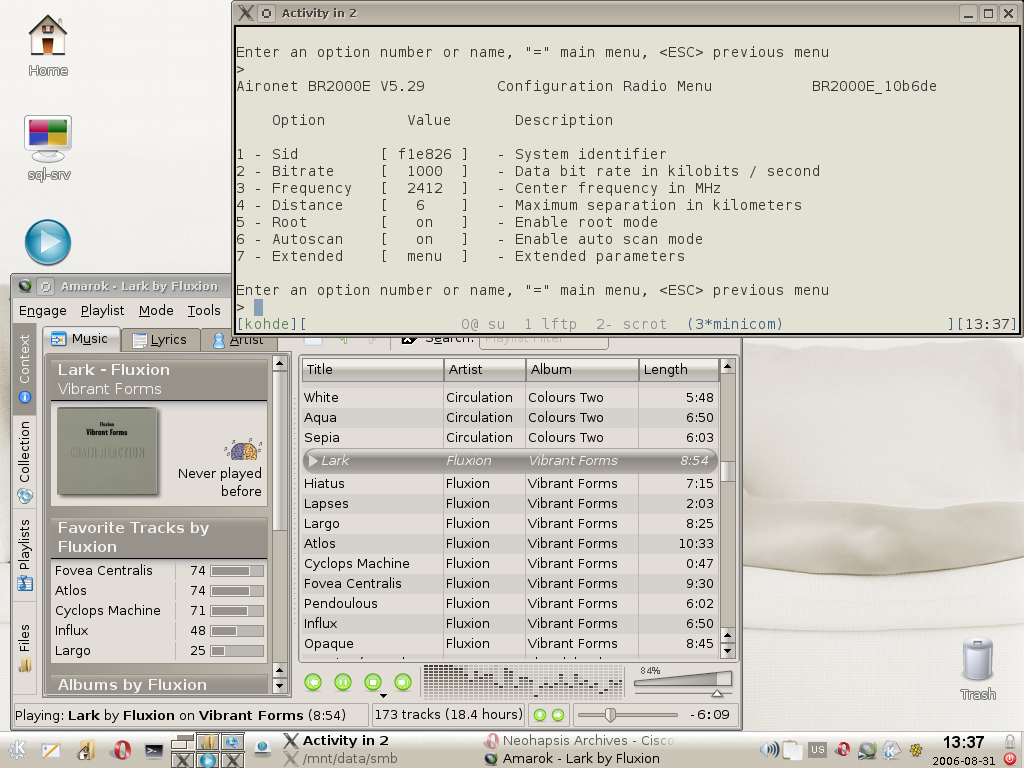Open the Mode menu
1024x768 pixels.
pos(156,311)
